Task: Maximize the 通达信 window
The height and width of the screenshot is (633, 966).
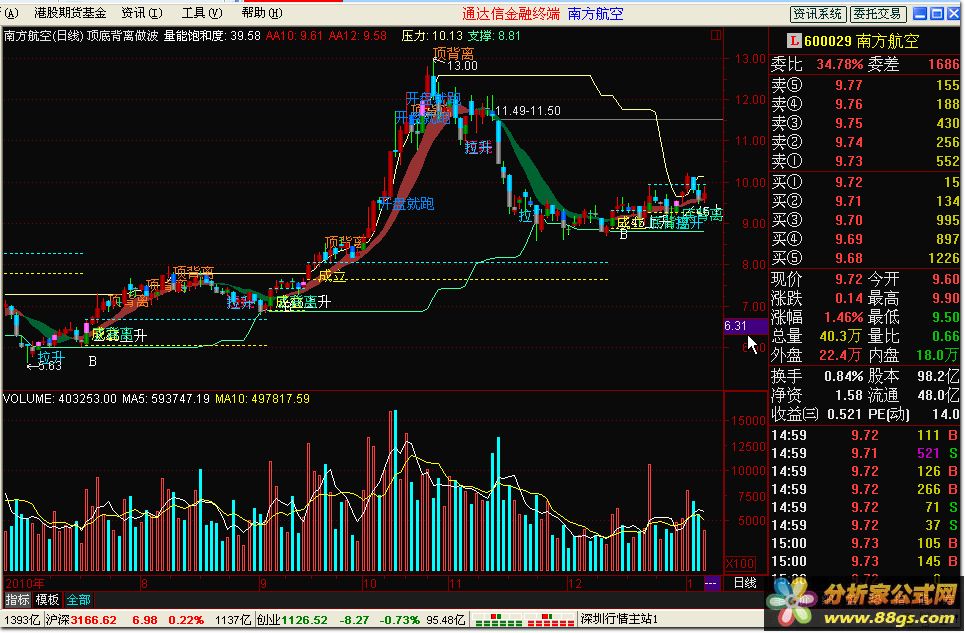Action: tap(936, 14)
